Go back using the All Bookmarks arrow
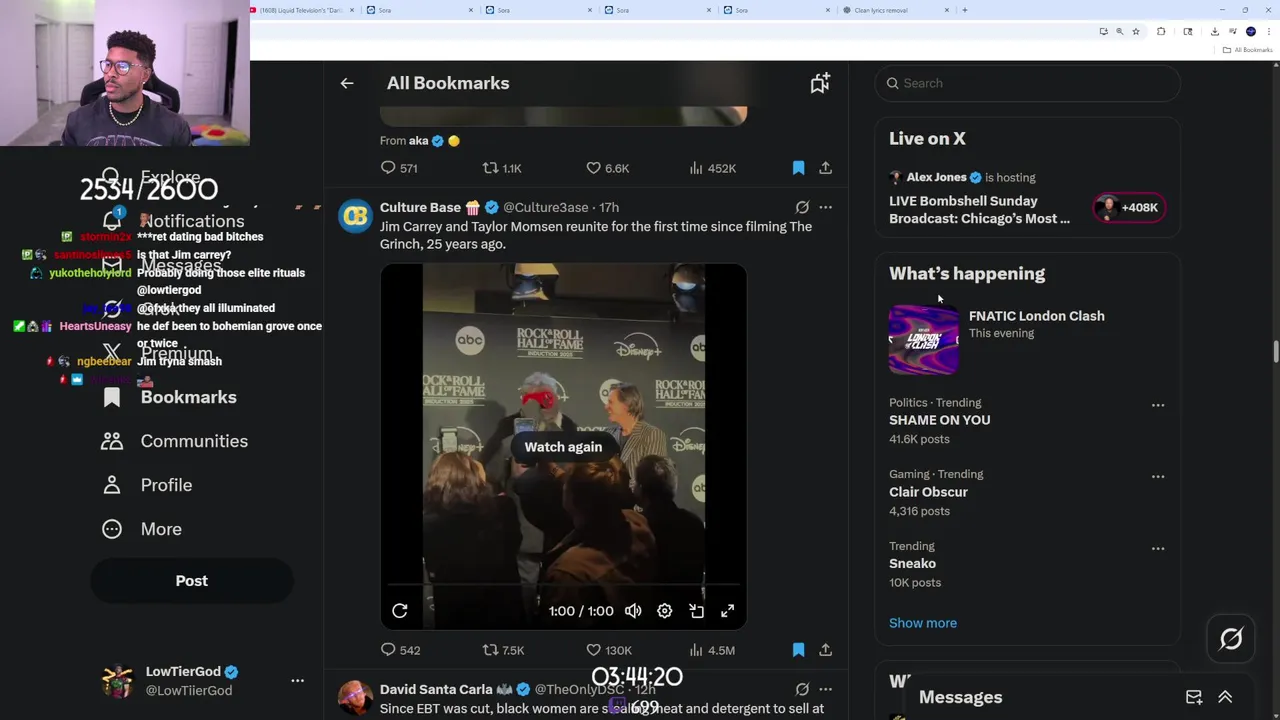The height and width of the screenshot is (720, 1280). click(x=347, y=83)
